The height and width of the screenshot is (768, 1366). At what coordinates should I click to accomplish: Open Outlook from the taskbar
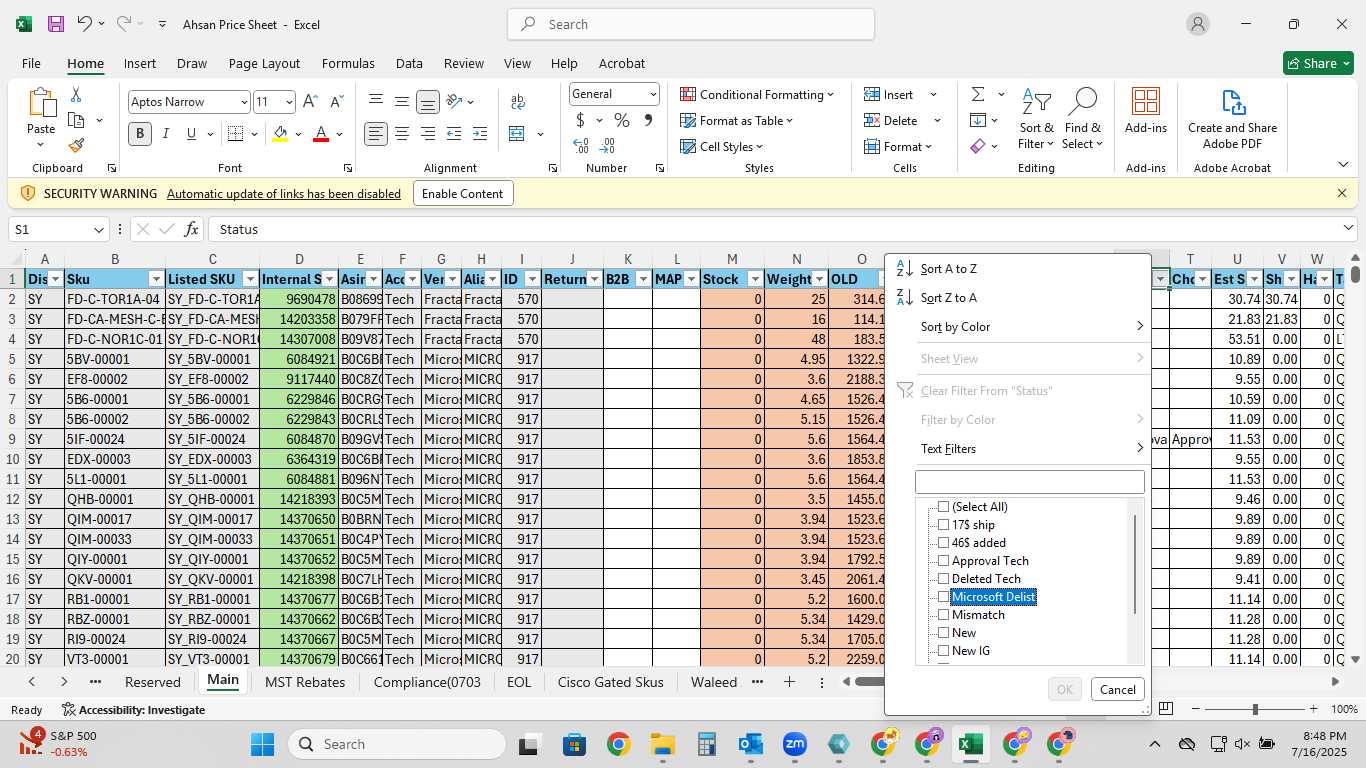pos(750,744)
